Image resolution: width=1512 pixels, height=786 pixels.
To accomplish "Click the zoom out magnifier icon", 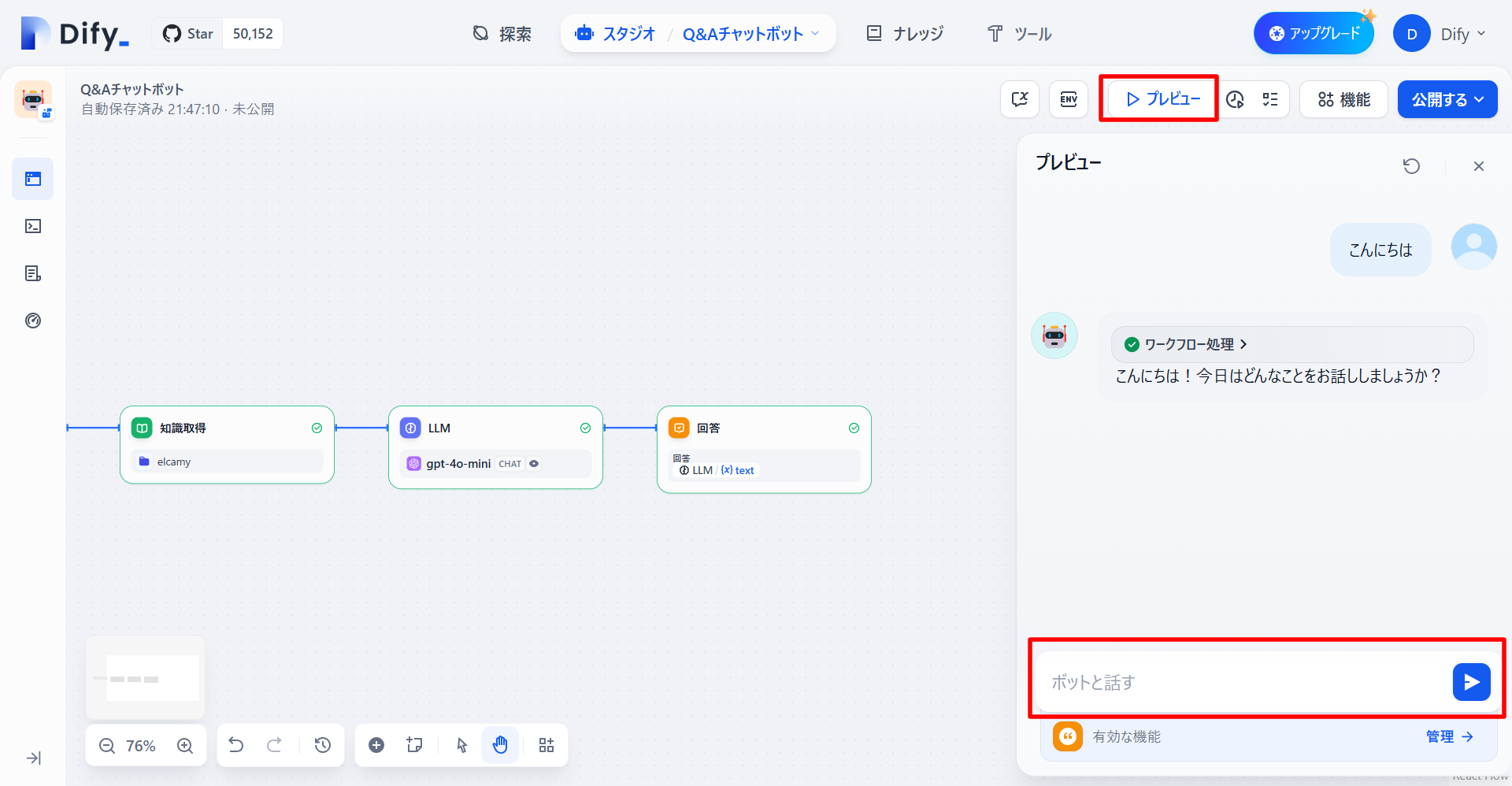I will pos(107,746).
